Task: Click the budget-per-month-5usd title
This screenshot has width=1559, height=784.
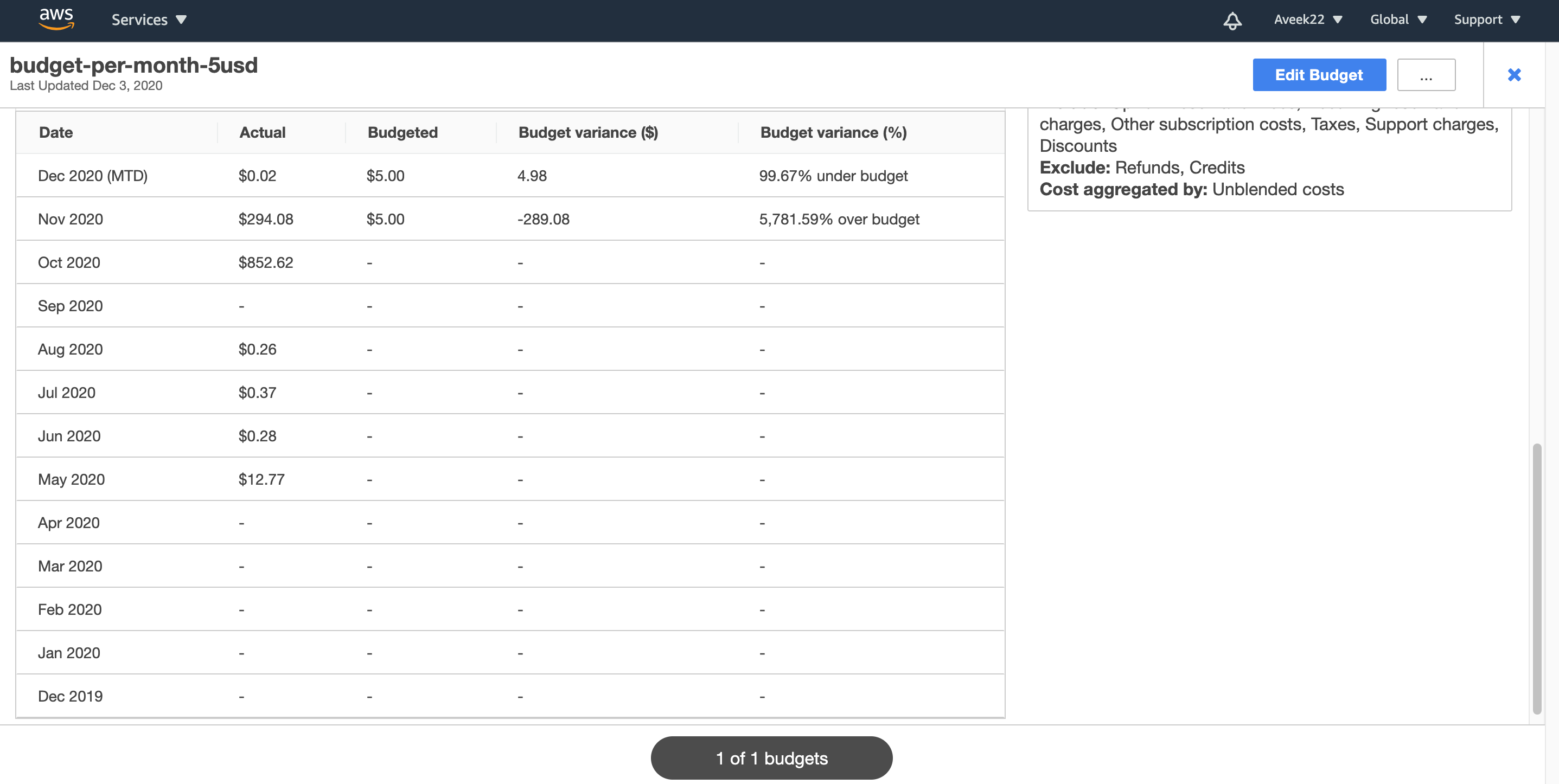Action: tap(134, 65)
